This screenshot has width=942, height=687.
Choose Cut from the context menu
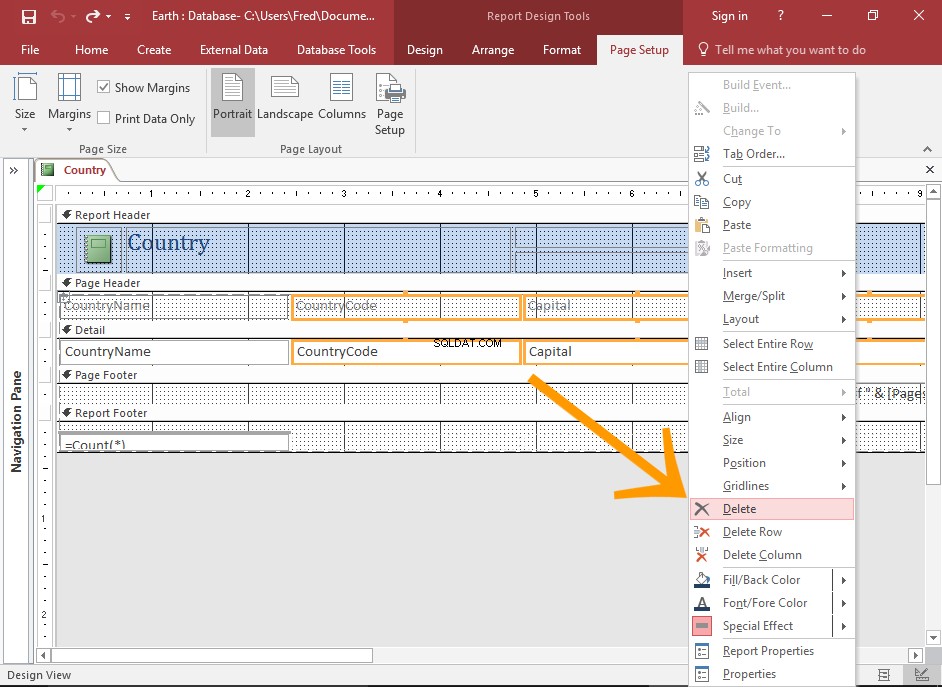771,178
